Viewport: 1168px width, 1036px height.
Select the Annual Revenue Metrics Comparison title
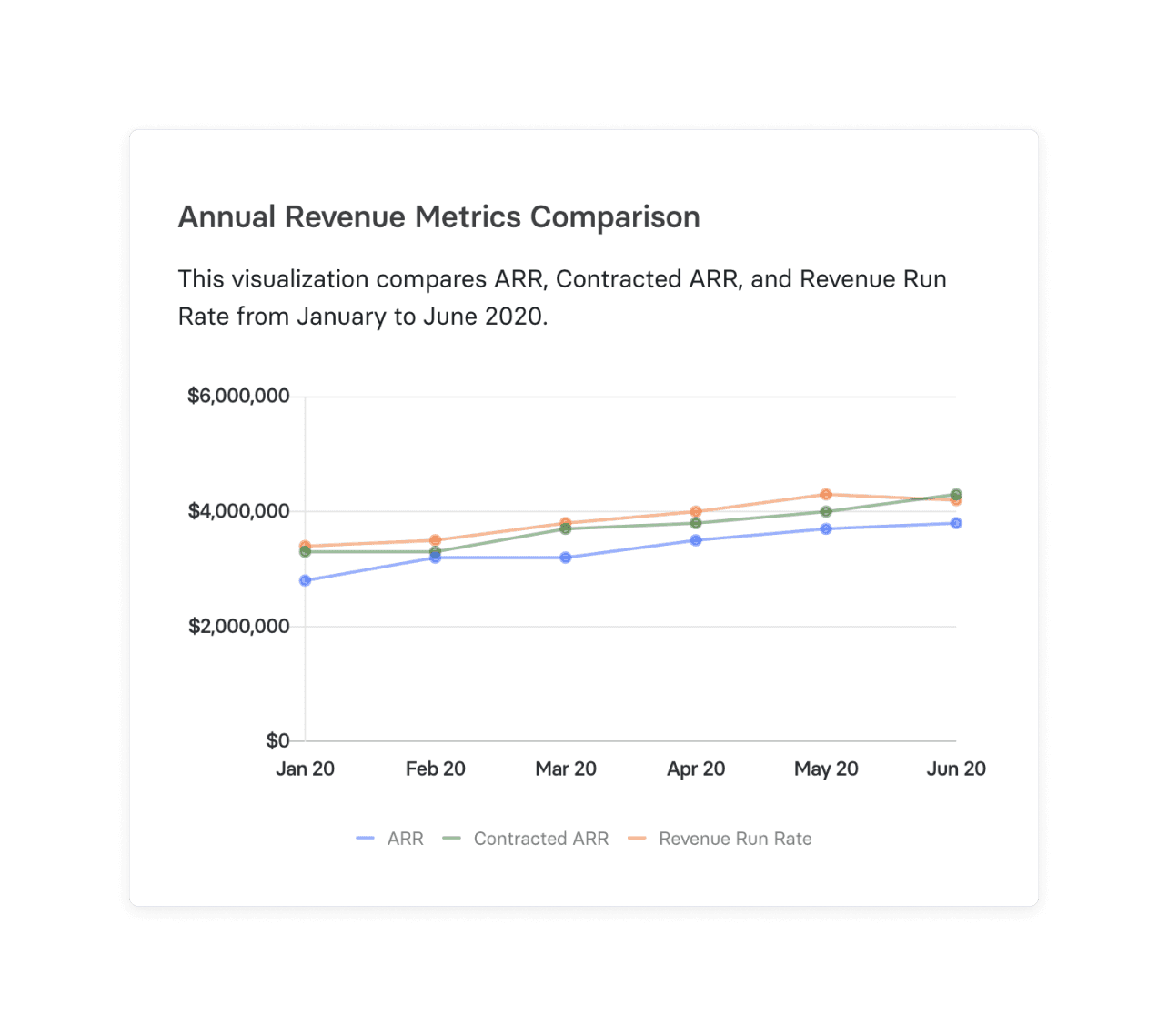[x=438, y=216]
